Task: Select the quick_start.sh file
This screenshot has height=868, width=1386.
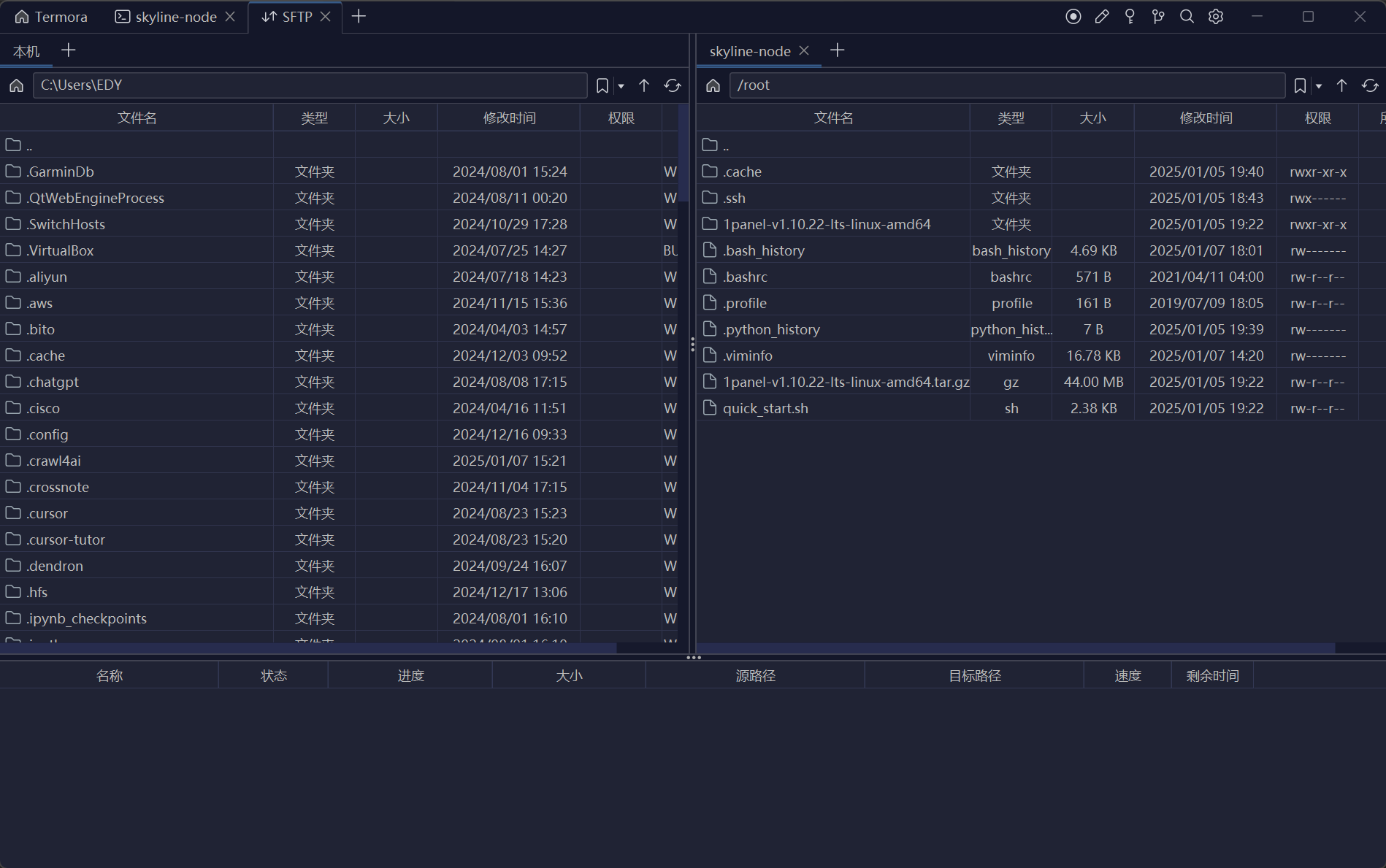Action: (x=765, y=408)
